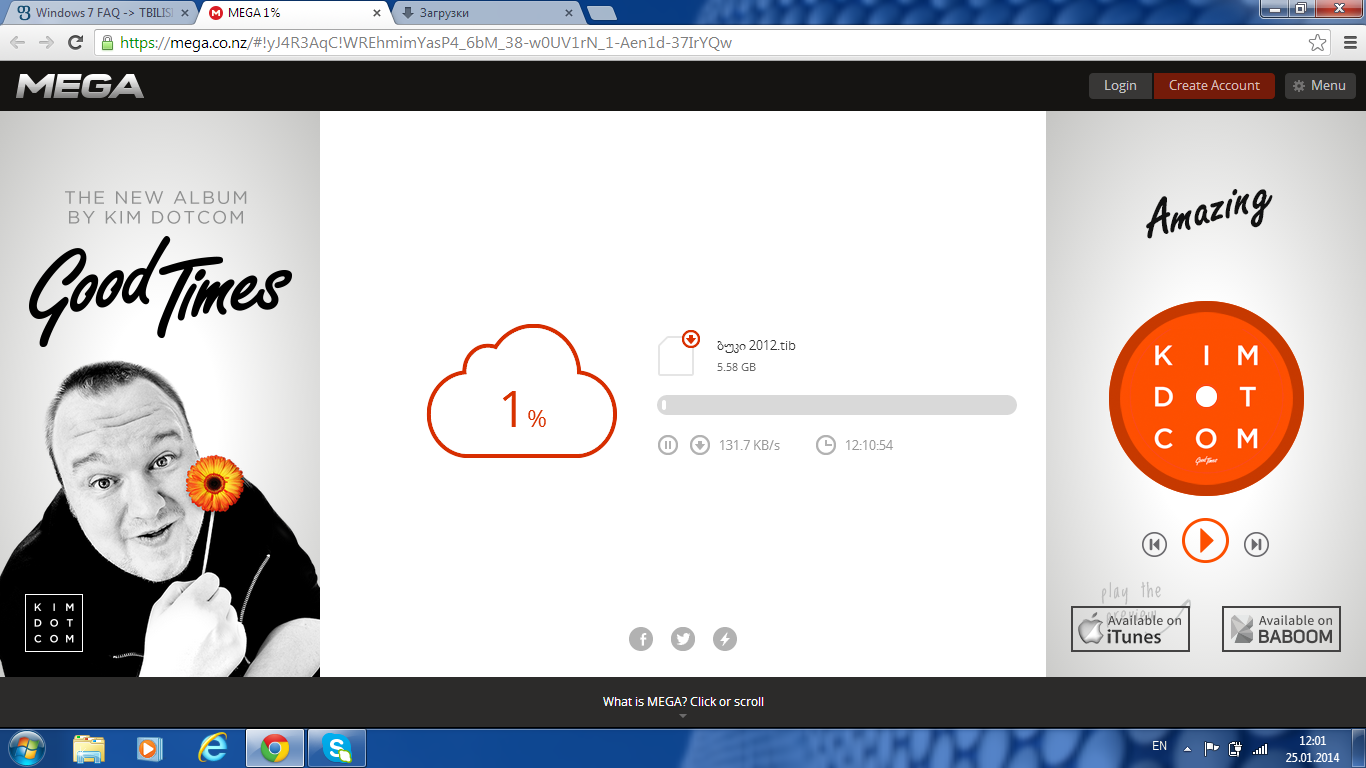Open Windows Explorer from taskbar
Viewport: 1366px width, 768px height.
point(89,748)
